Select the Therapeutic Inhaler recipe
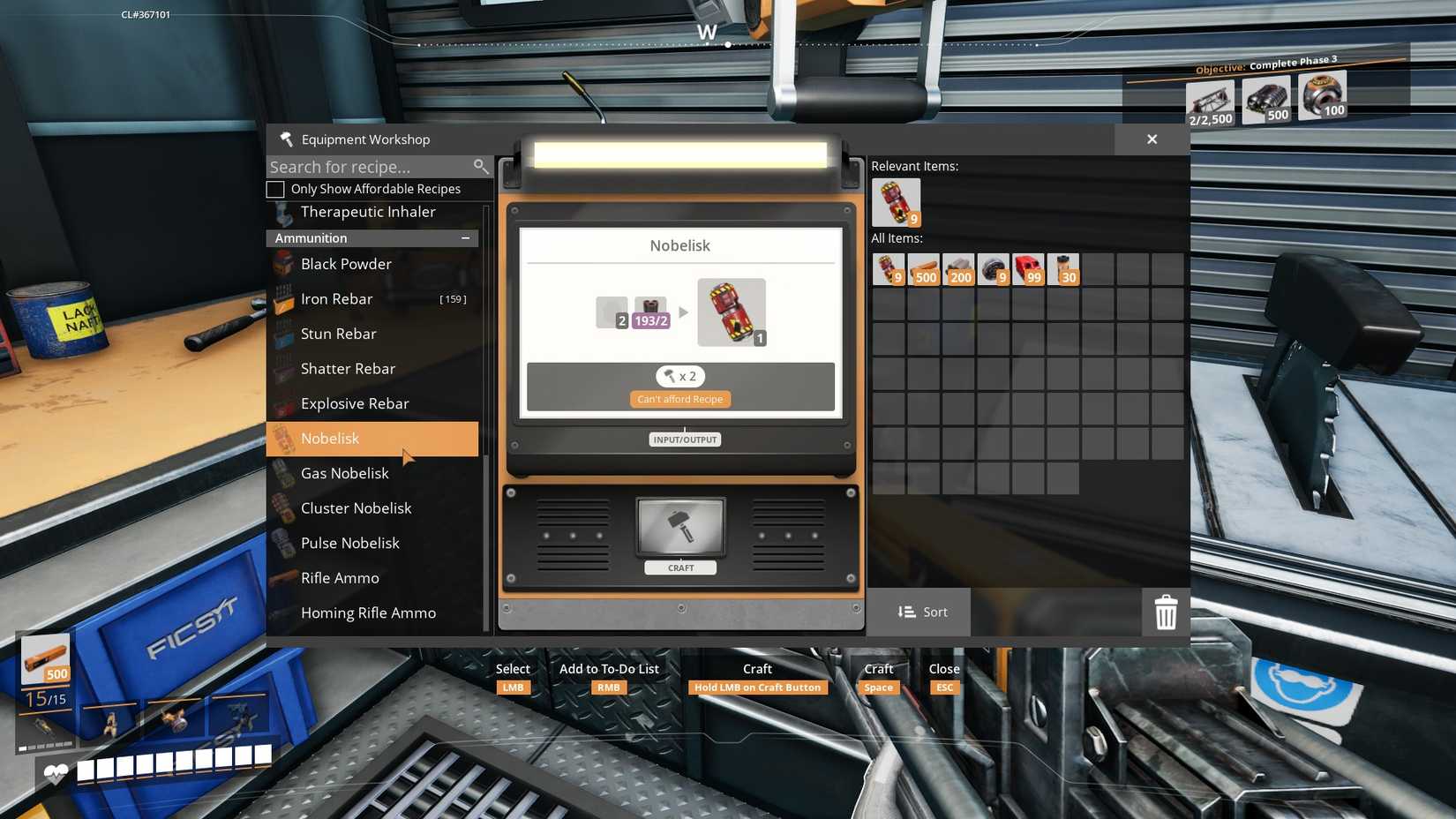The image size is (1456, 819). 368,212
